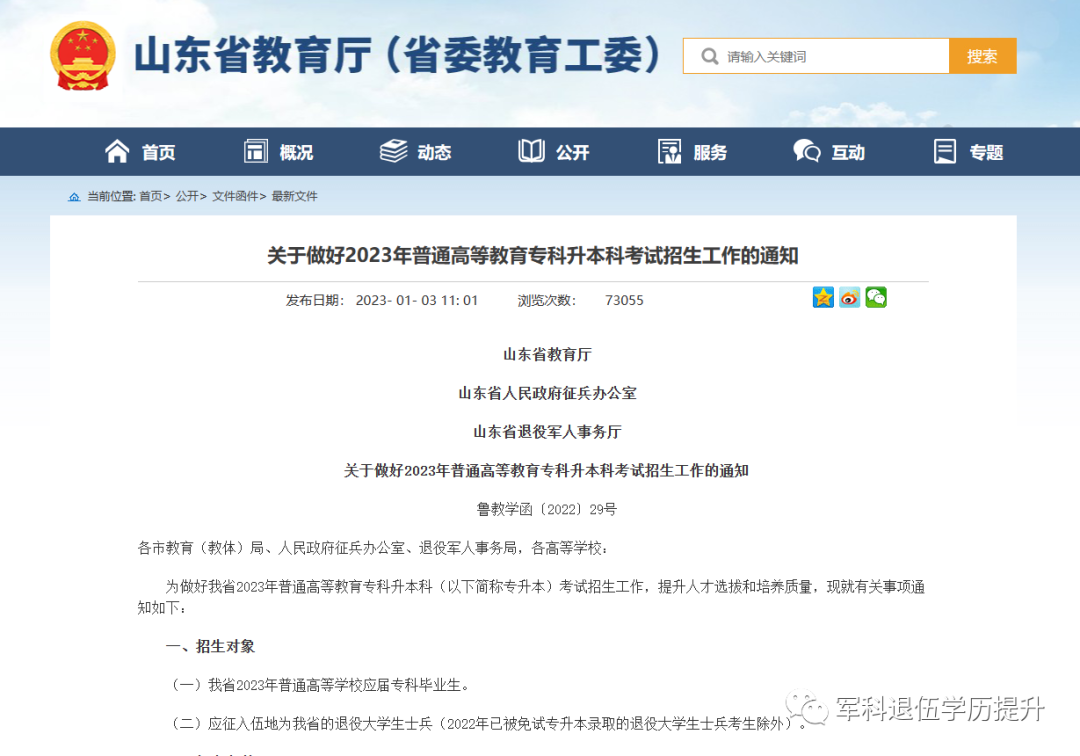1080x756 pixels.
Task: Click the small home icon in the breadcrumb
Action: click(x=74, y=196)
